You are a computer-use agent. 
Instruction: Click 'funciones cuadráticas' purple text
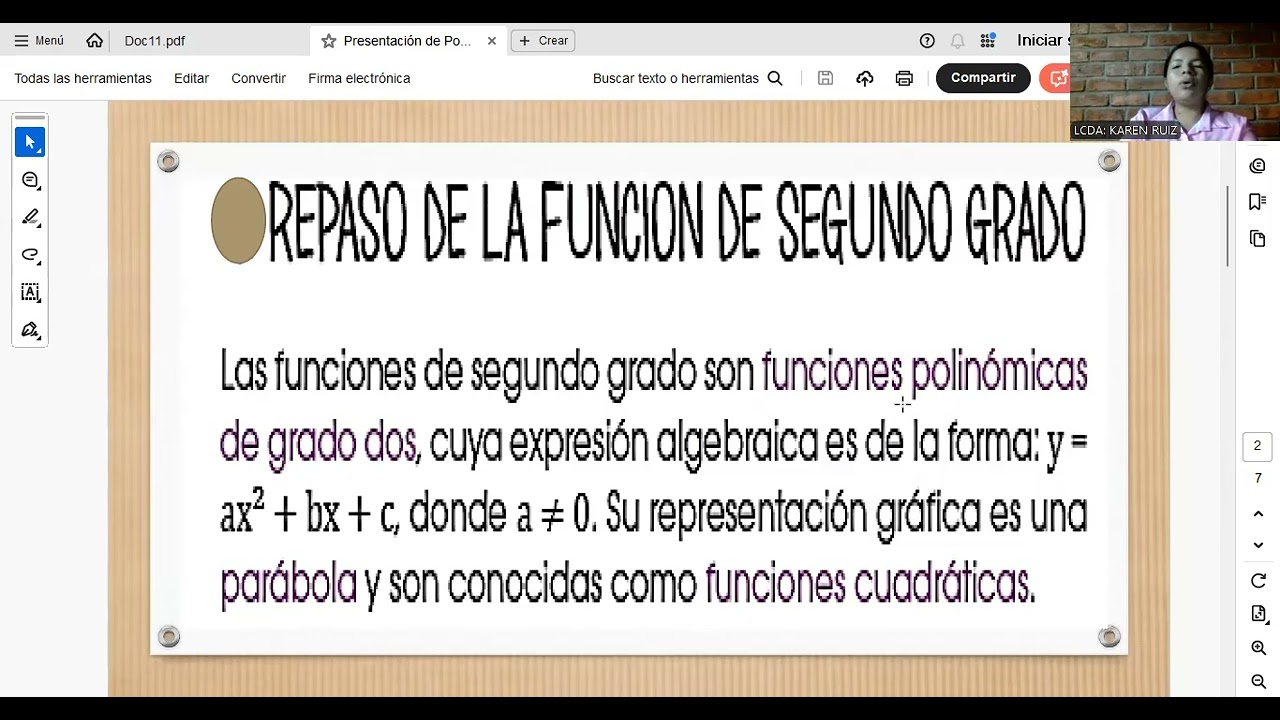pos(869,584)
